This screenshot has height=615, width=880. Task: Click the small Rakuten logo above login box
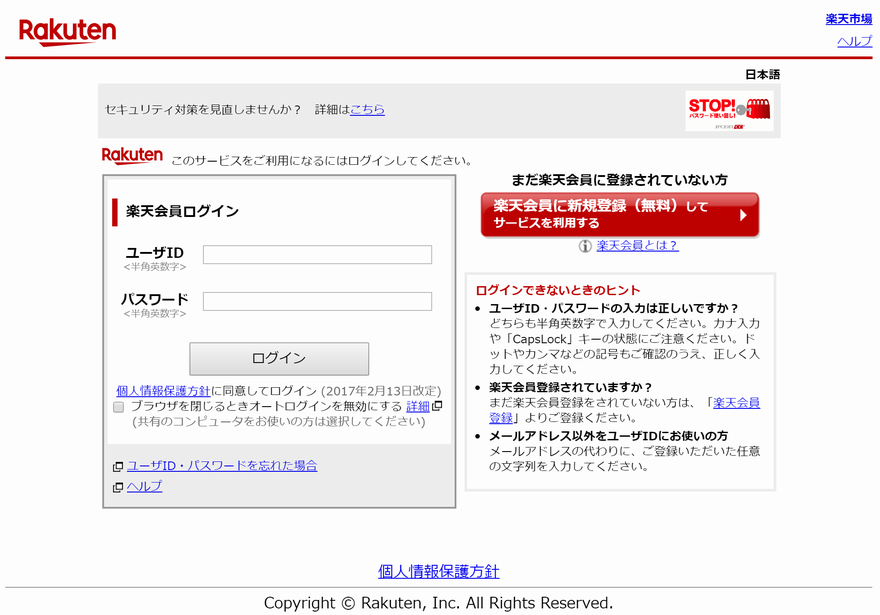pos(132,156)
